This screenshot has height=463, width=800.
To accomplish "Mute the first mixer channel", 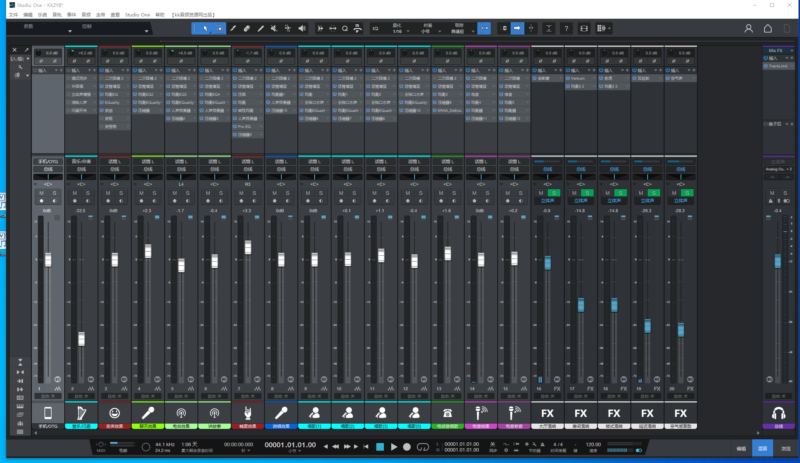I will [41, 192].
